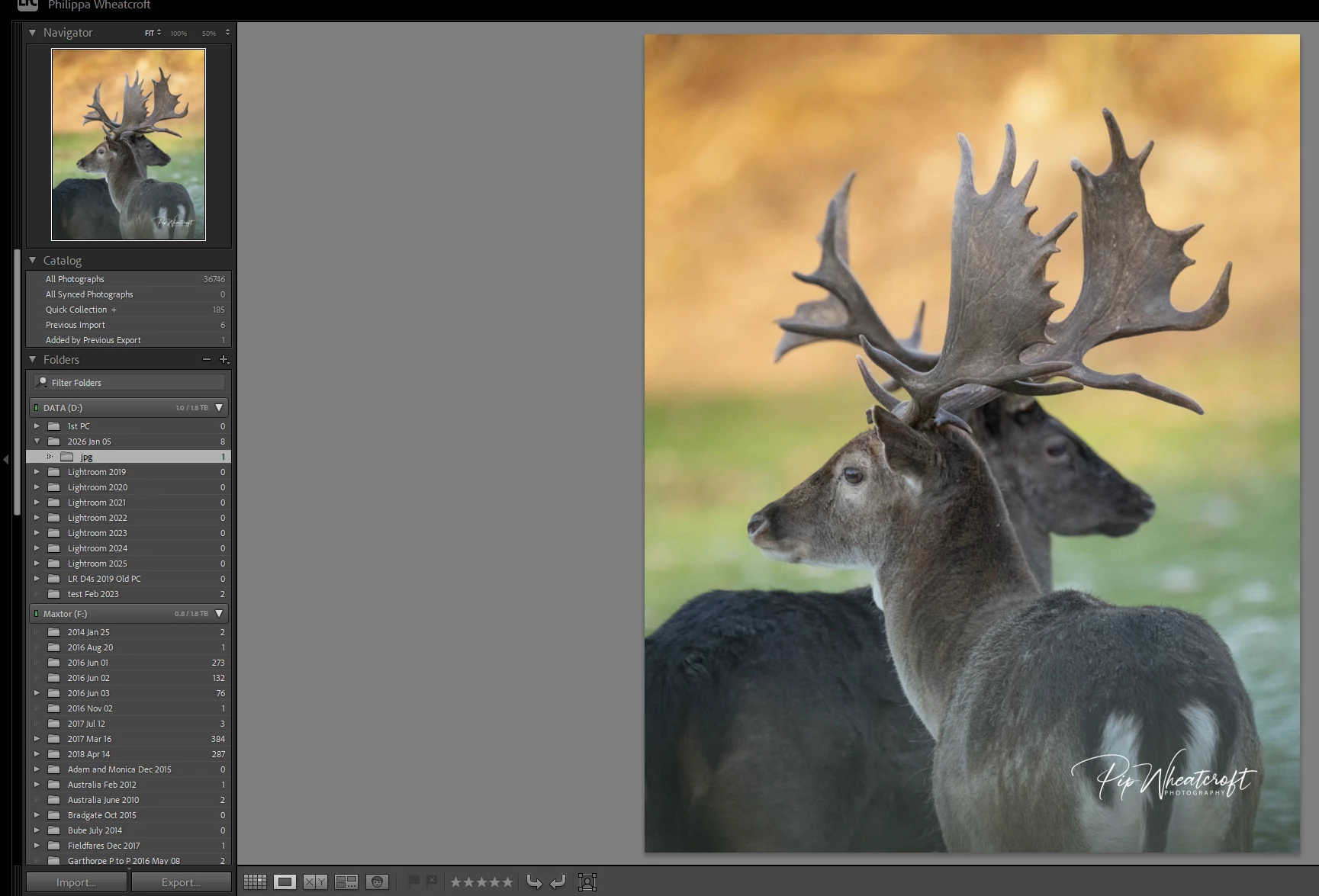Open Survey view
This screenshot has height=896, width=1319.
point(346,882)
